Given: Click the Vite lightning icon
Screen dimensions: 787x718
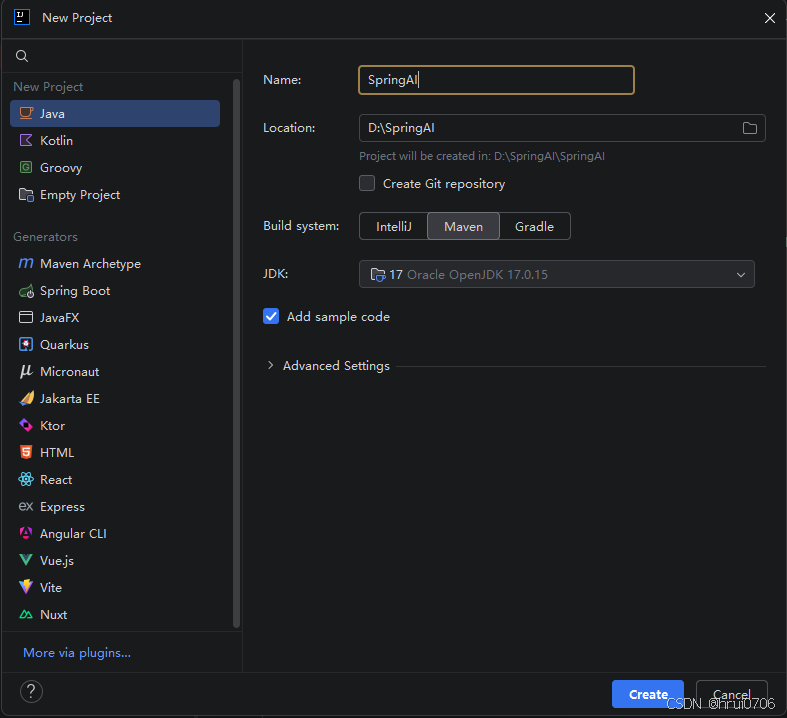Looking at the screenshot, I should tap(26, 587).
